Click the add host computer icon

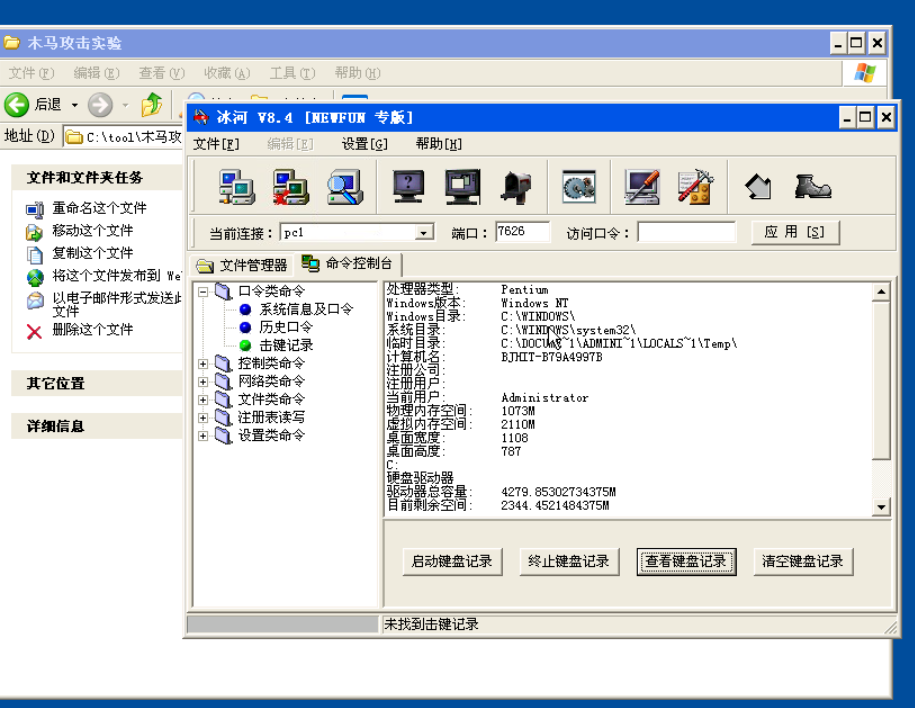click(x=236, y=187)
